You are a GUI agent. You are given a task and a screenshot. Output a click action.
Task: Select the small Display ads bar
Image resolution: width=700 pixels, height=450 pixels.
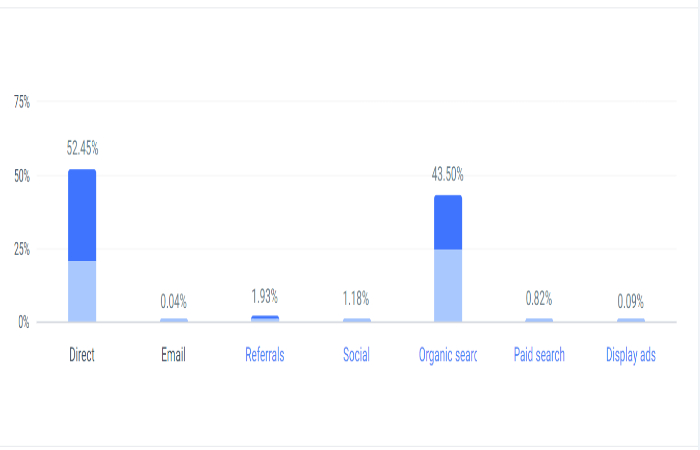[631, 320]
